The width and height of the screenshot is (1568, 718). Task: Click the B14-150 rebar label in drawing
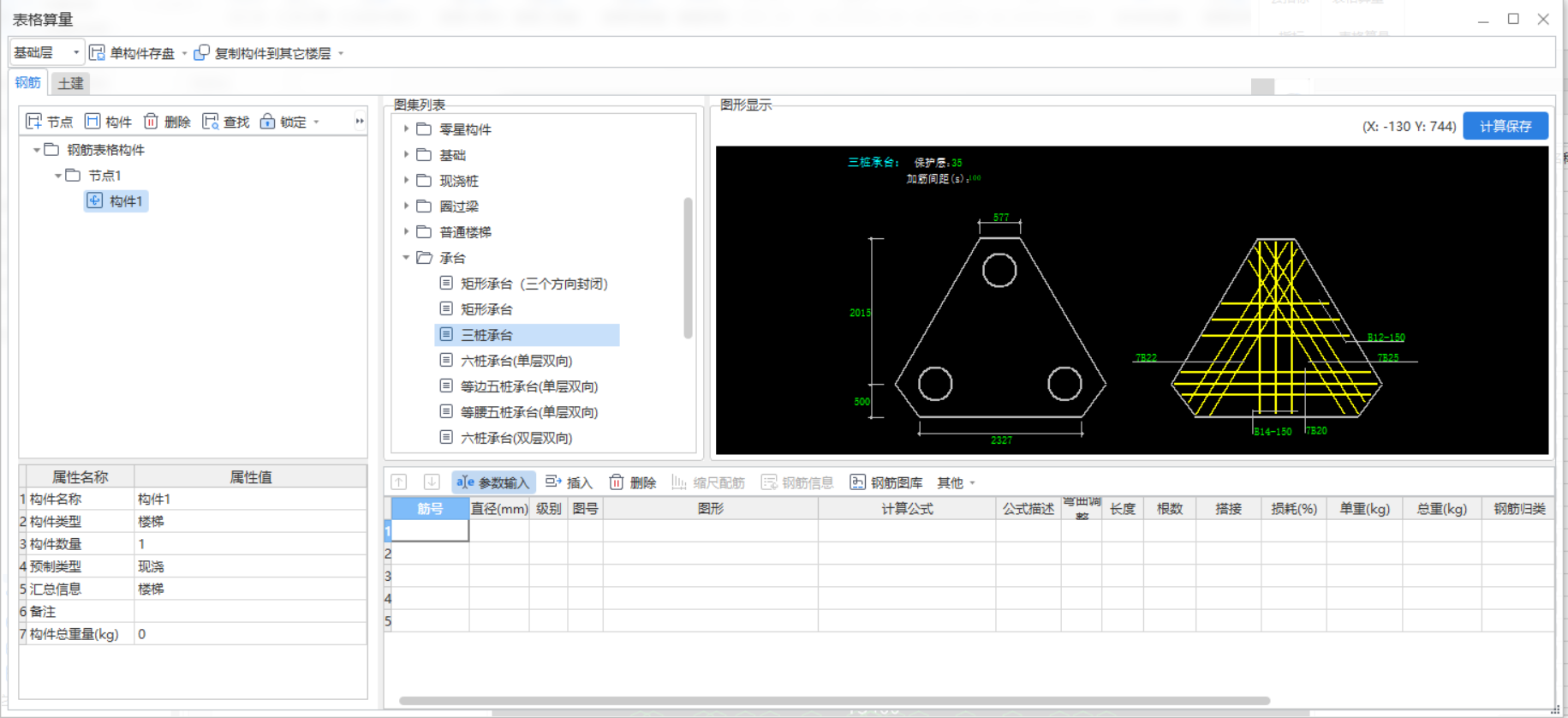click(x=1273, y=432)
